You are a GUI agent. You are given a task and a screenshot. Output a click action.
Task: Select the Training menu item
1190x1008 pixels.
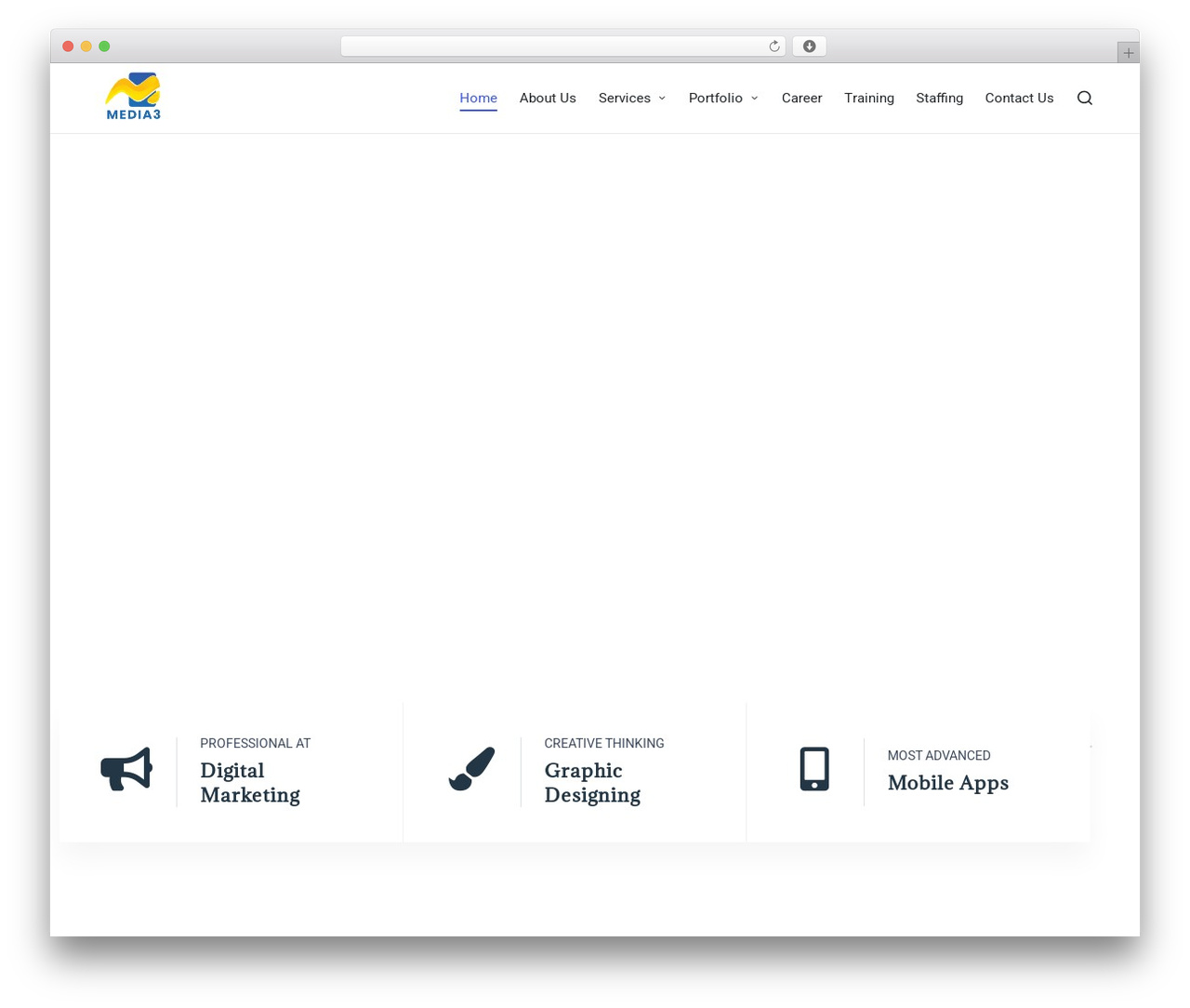pos(869,98)
